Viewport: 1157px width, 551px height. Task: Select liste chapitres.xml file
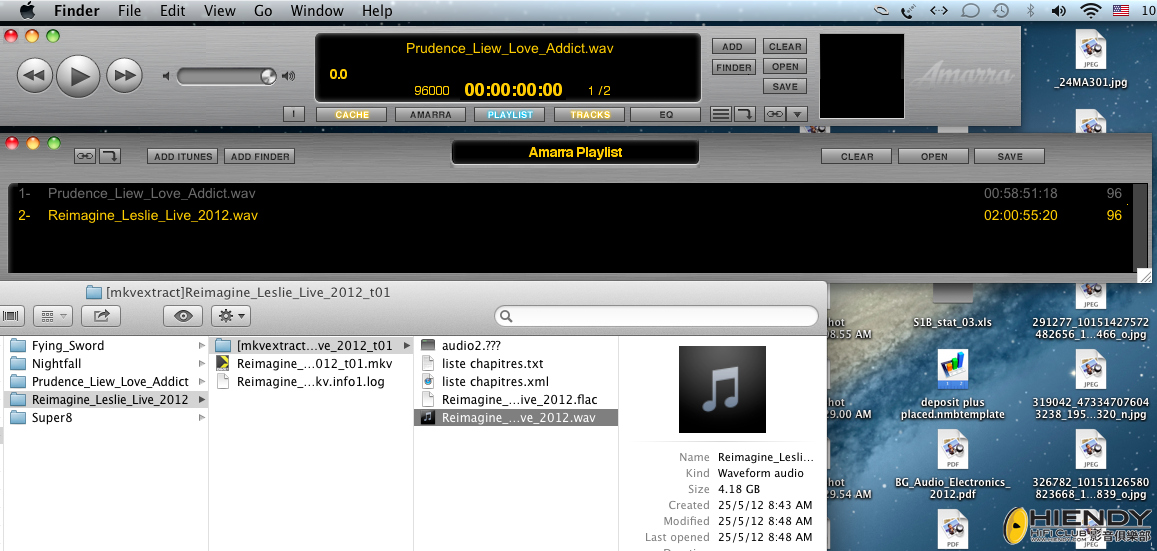click(517, 381)
